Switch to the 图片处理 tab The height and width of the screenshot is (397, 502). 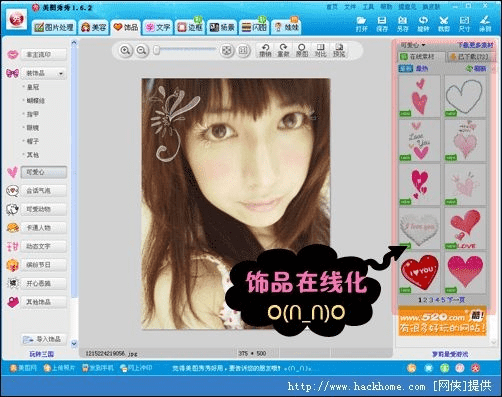54,27
